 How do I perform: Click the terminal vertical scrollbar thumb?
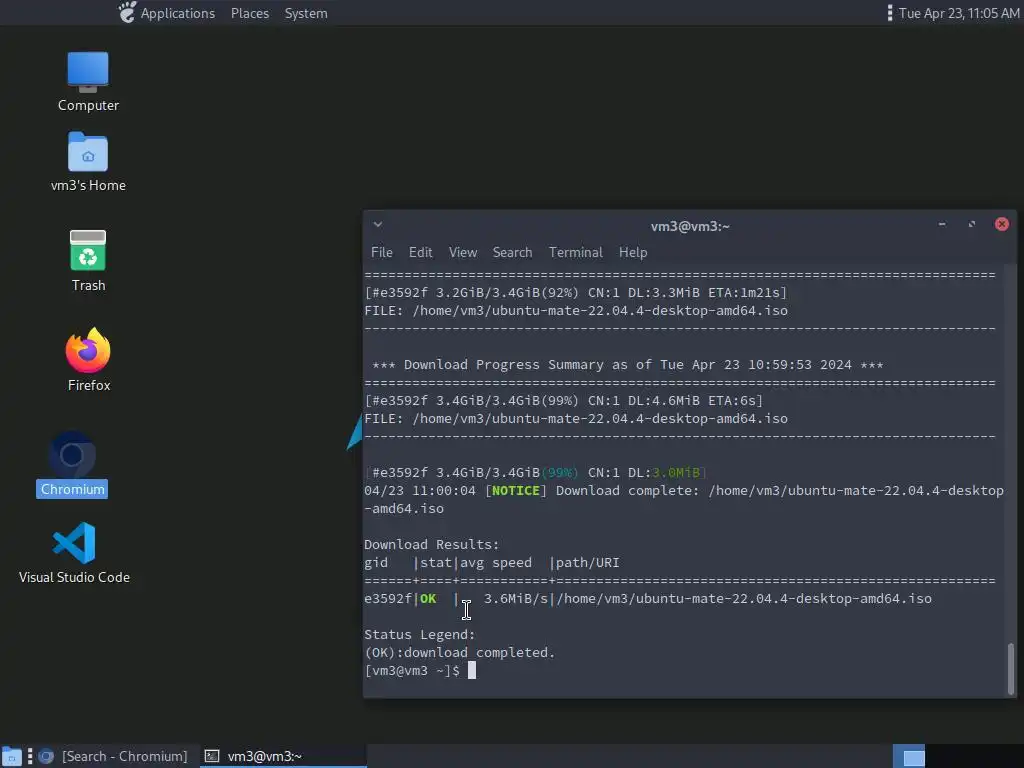(1011, 669)
